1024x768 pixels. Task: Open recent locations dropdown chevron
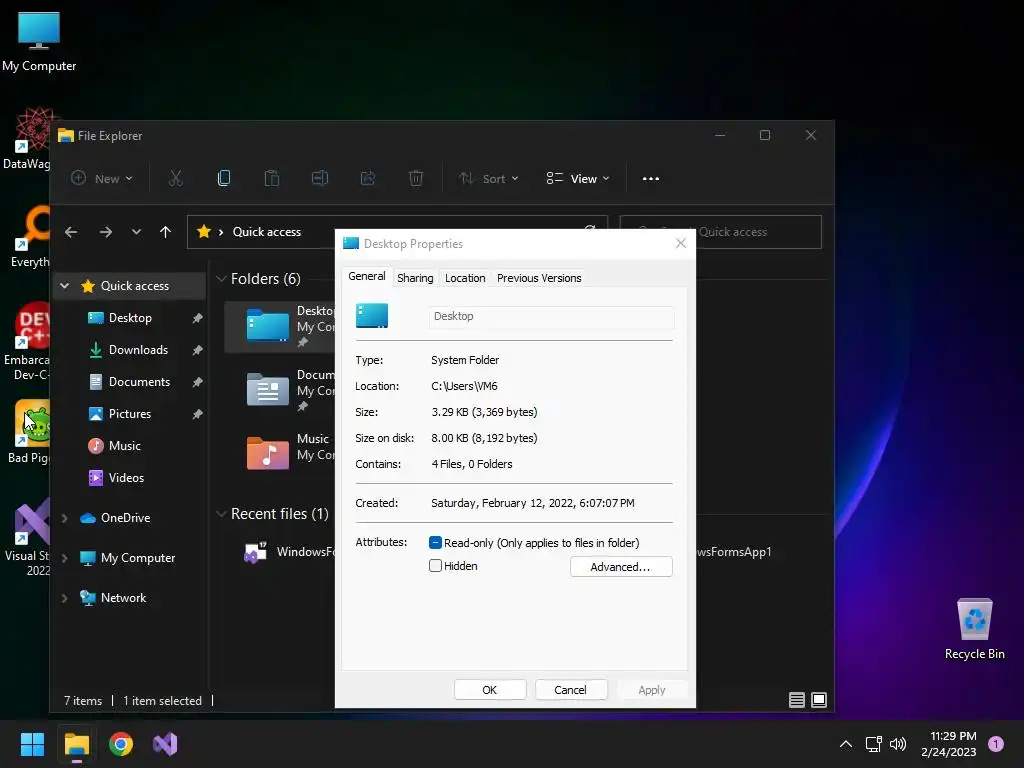[136, 232]
